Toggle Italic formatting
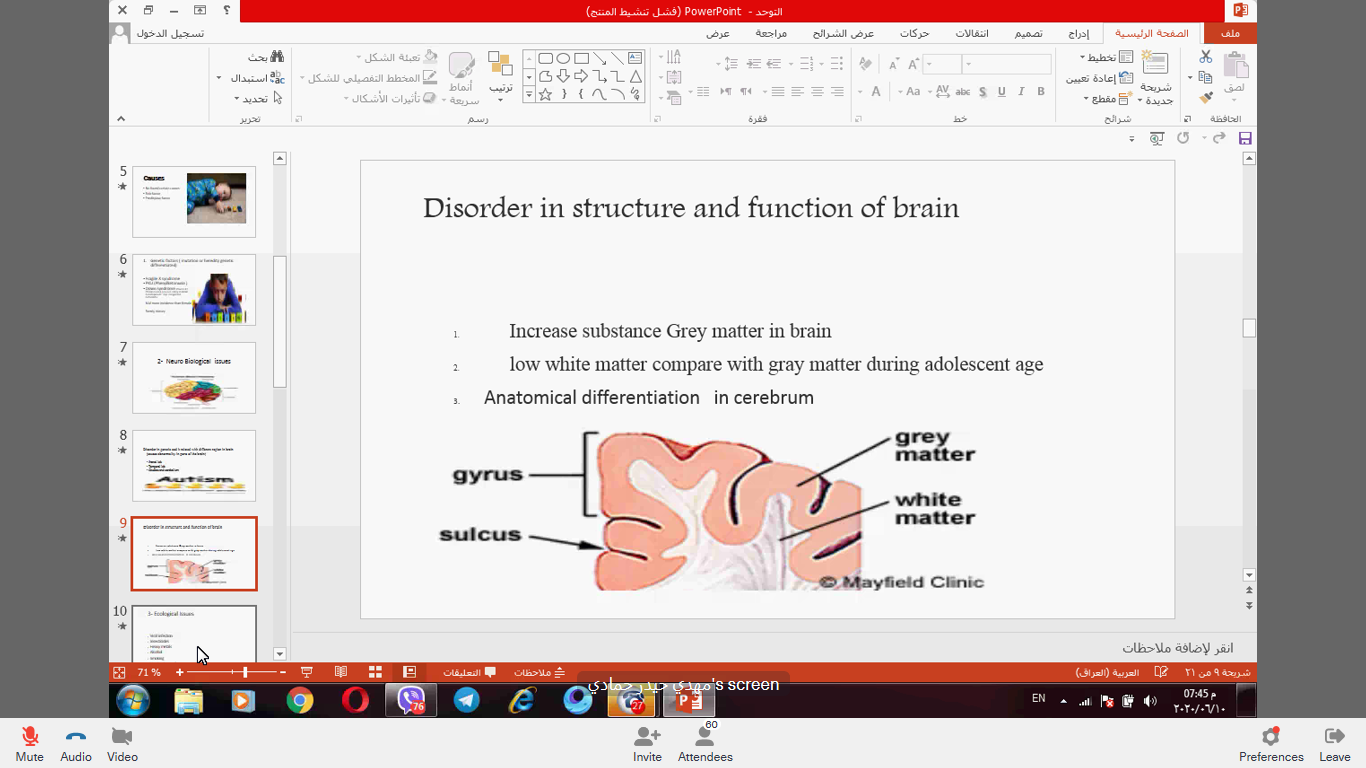 click(x=1021, y=91)
